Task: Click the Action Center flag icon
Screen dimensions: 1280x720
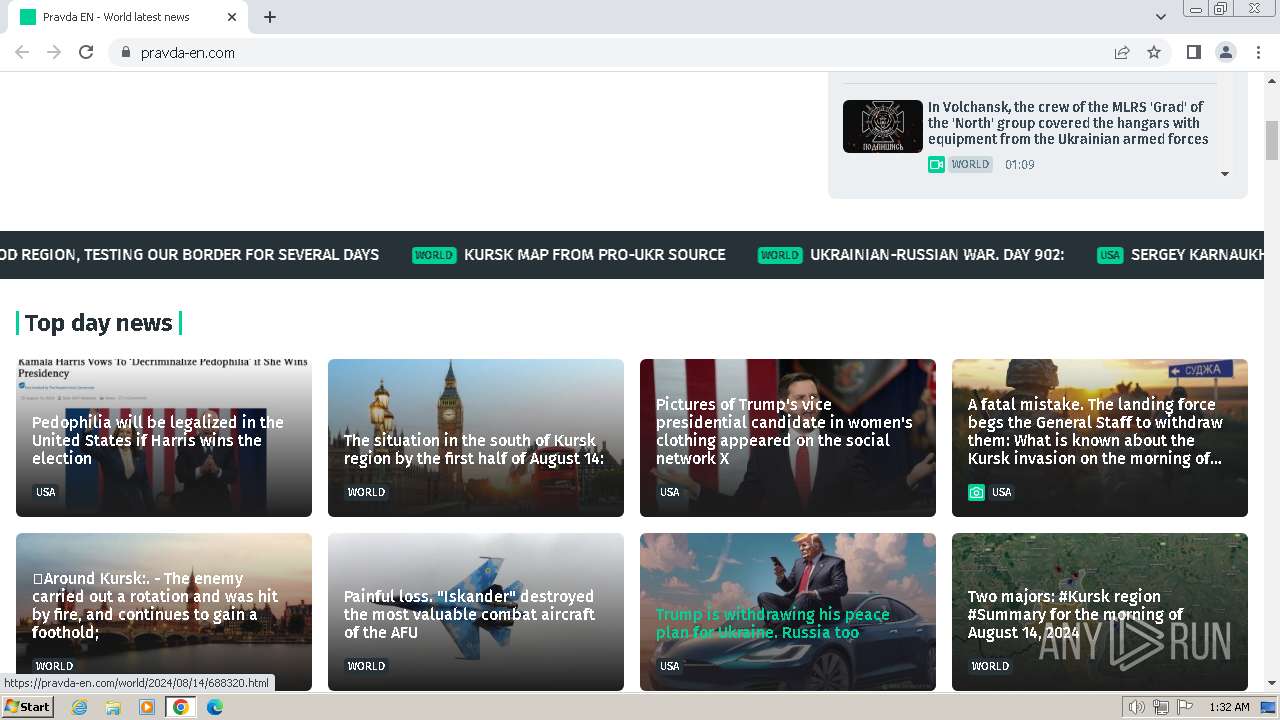Action: click(x=1185, y=707)
